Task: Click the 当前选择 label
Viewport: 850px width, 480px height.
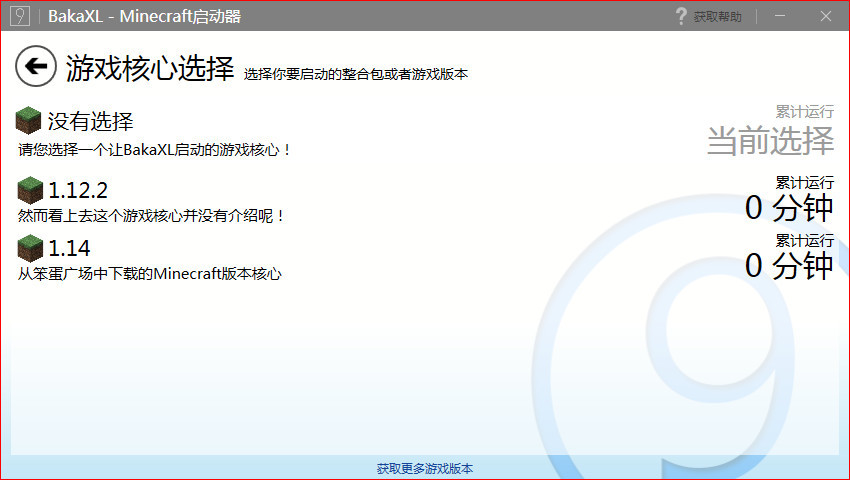Action: (x=770, y=140)
